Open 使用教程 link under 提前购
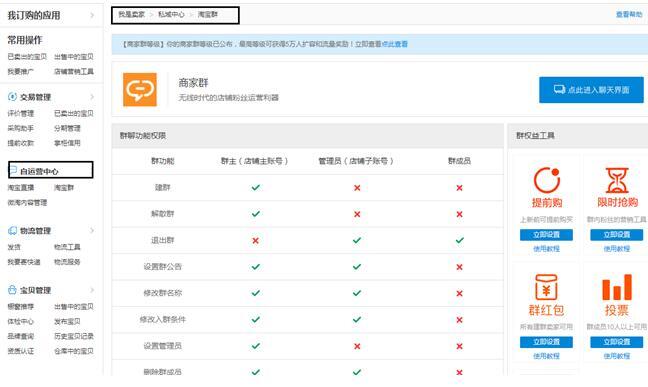This screenshot has width=648, height=387. click(546, 248)
